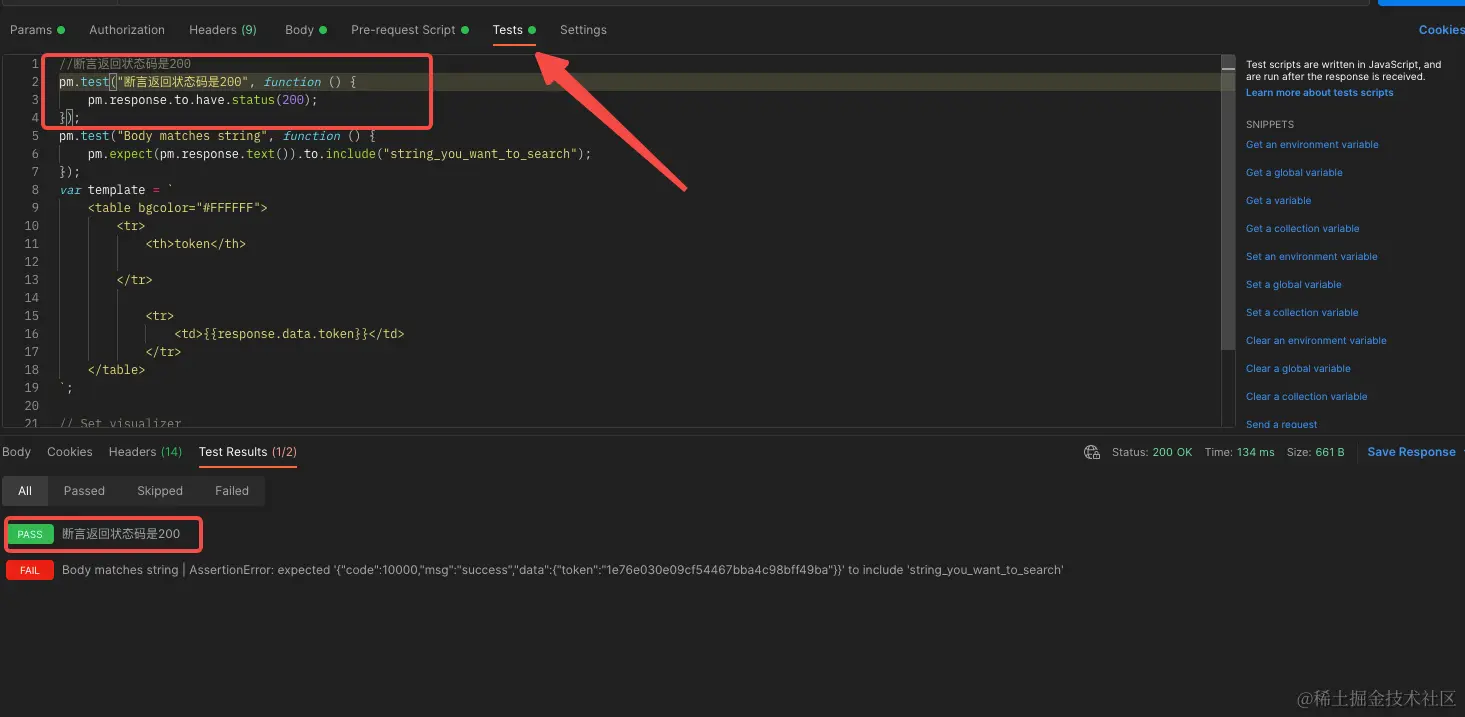Click the red FAIL badge
This screenshot has height=717, width=1465.
coord(30,570)
